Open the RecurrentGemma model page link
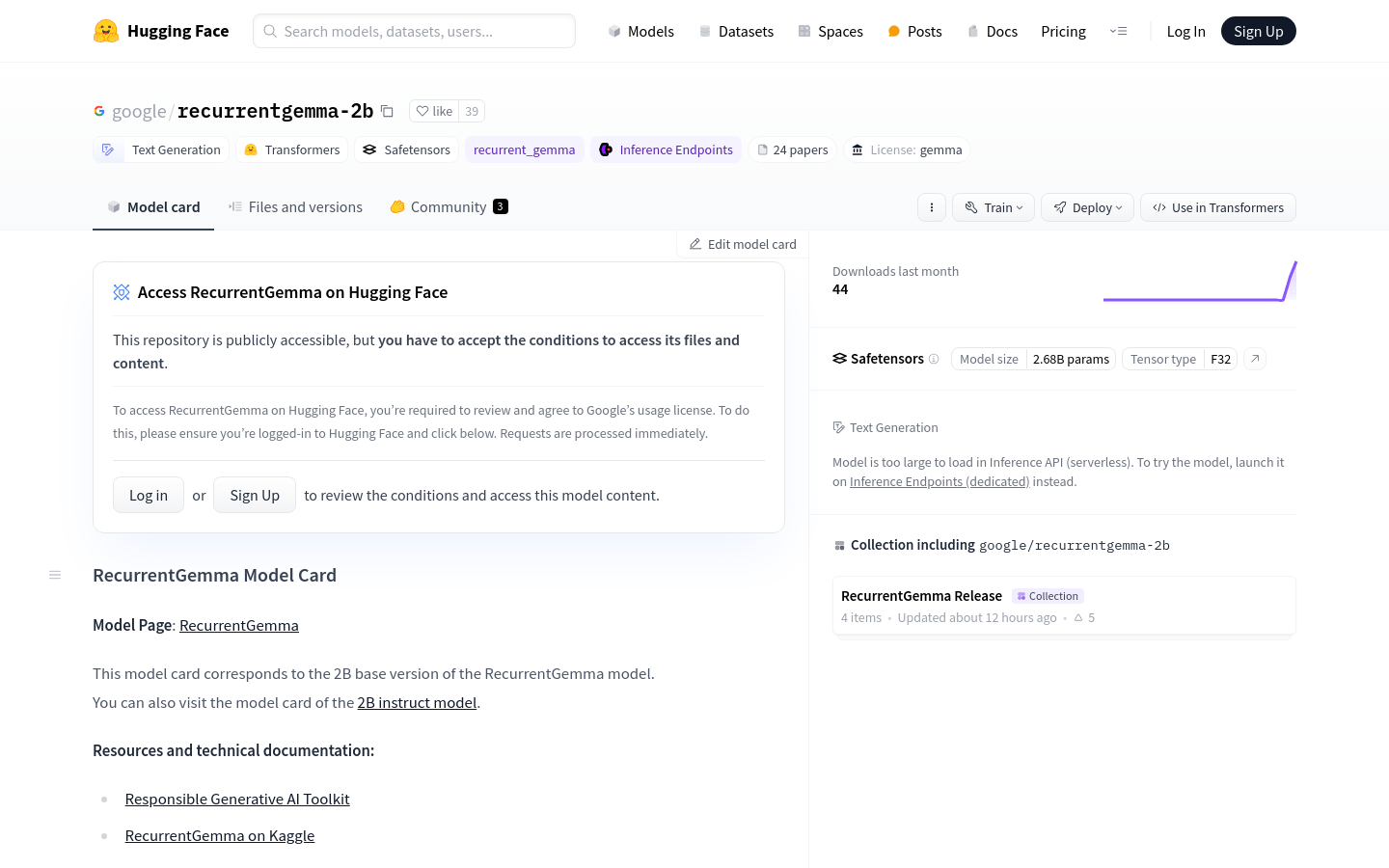The image size is (1389, 868). [x=239, y=625]
